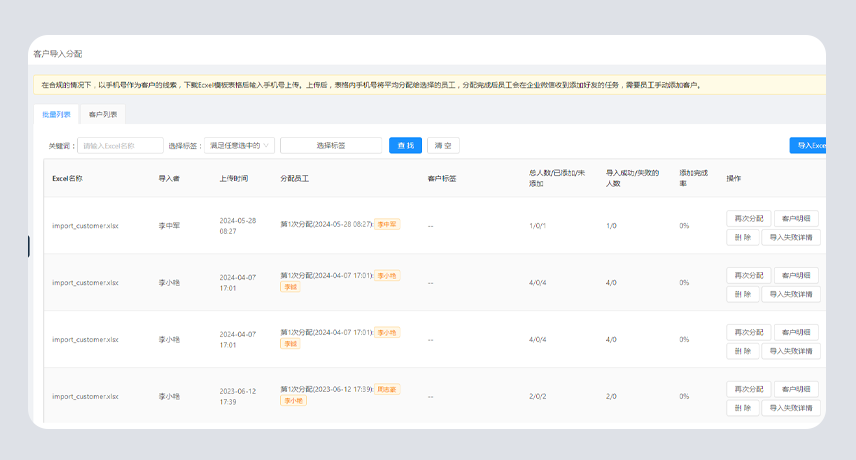Screen dimensions: 856x460
Task: Switch to the 批量列表 tab
Action: click(56, 114)
